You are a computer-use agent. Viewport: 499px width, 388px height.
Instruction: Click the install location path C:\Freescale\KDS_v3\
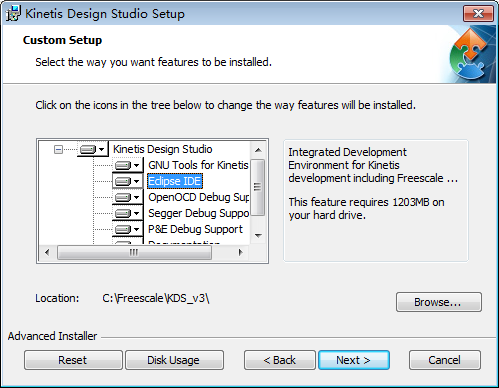(x=156, y=298)
